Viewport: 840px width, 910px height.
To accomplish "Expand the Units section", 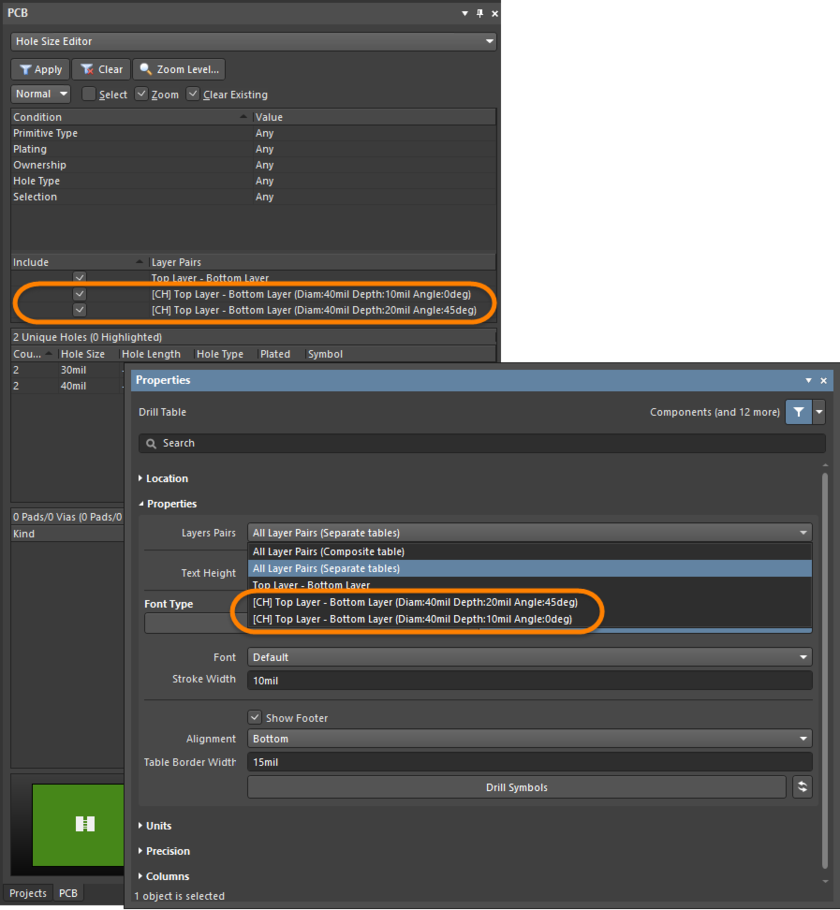I will pos(158,826).
